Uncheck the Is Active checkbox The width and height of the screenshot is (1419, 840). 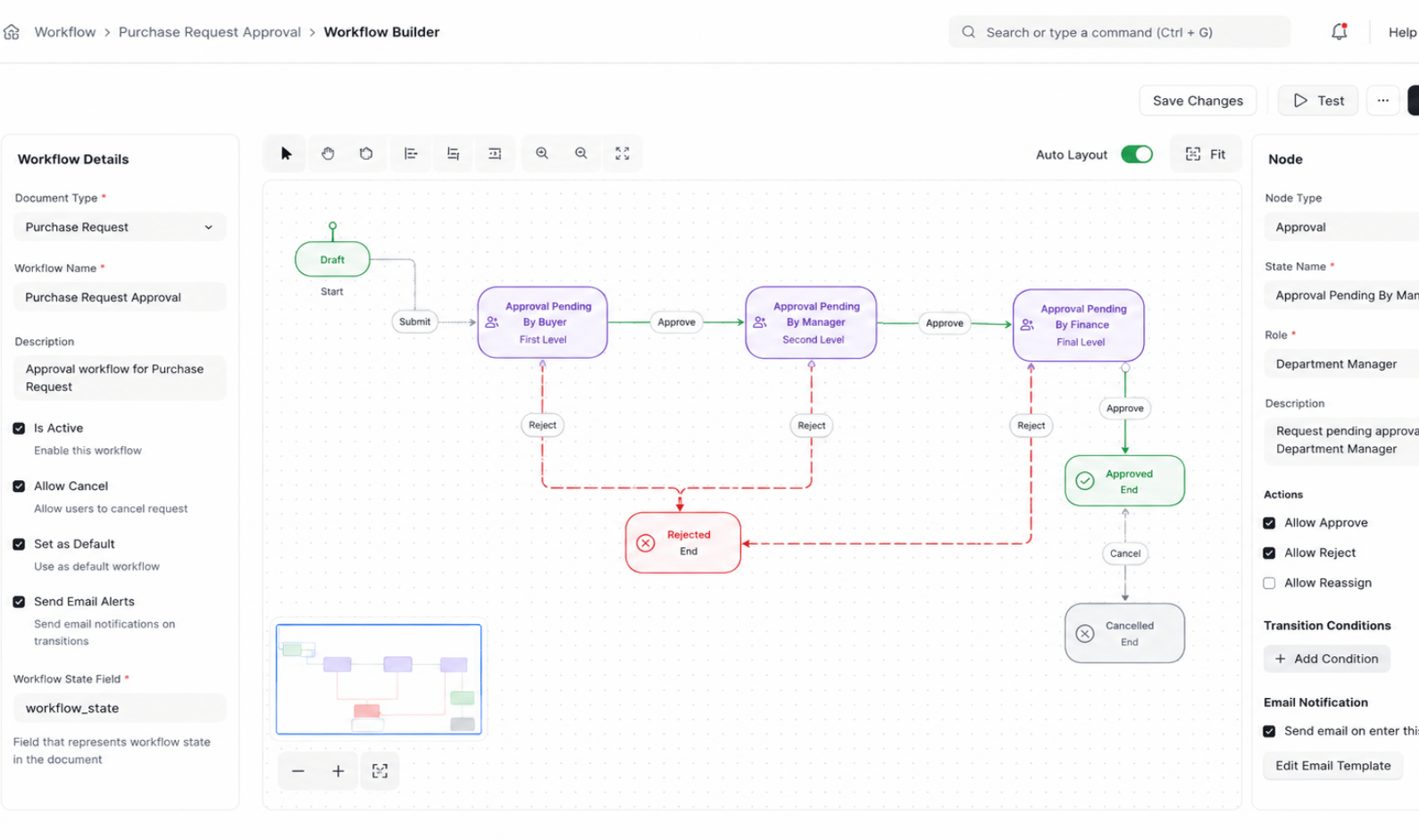click(x=19, y=428)
